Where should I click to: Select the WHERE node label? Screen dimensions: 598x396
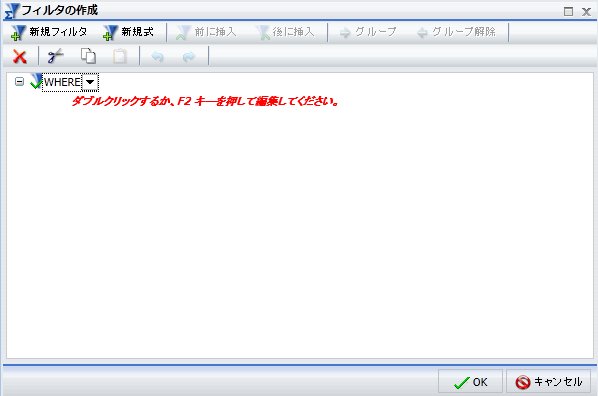[x=62, y=82]
